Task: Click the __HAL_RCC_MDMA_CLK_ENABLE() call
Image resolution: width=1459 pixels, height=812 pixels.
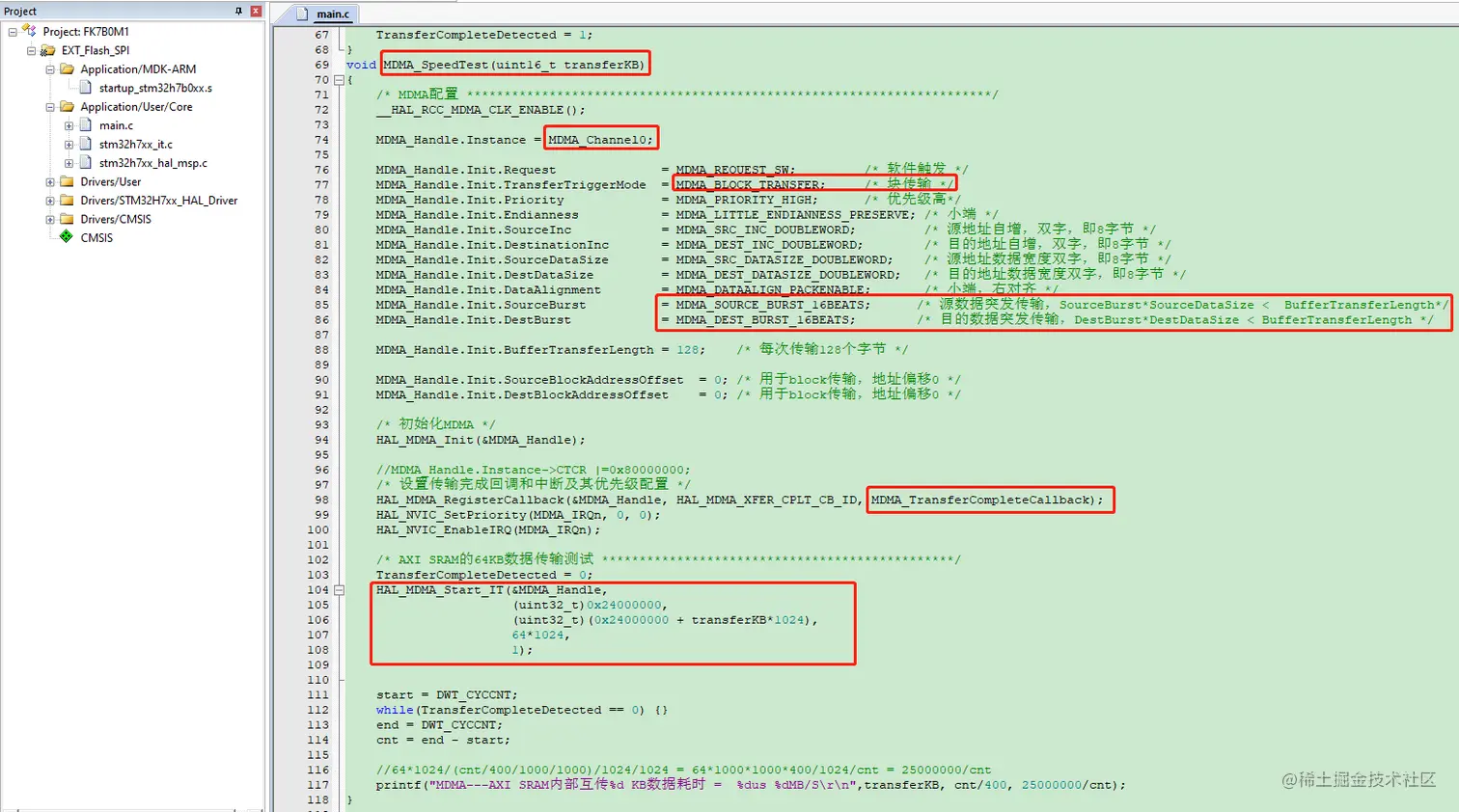Action: click(481, 110)
